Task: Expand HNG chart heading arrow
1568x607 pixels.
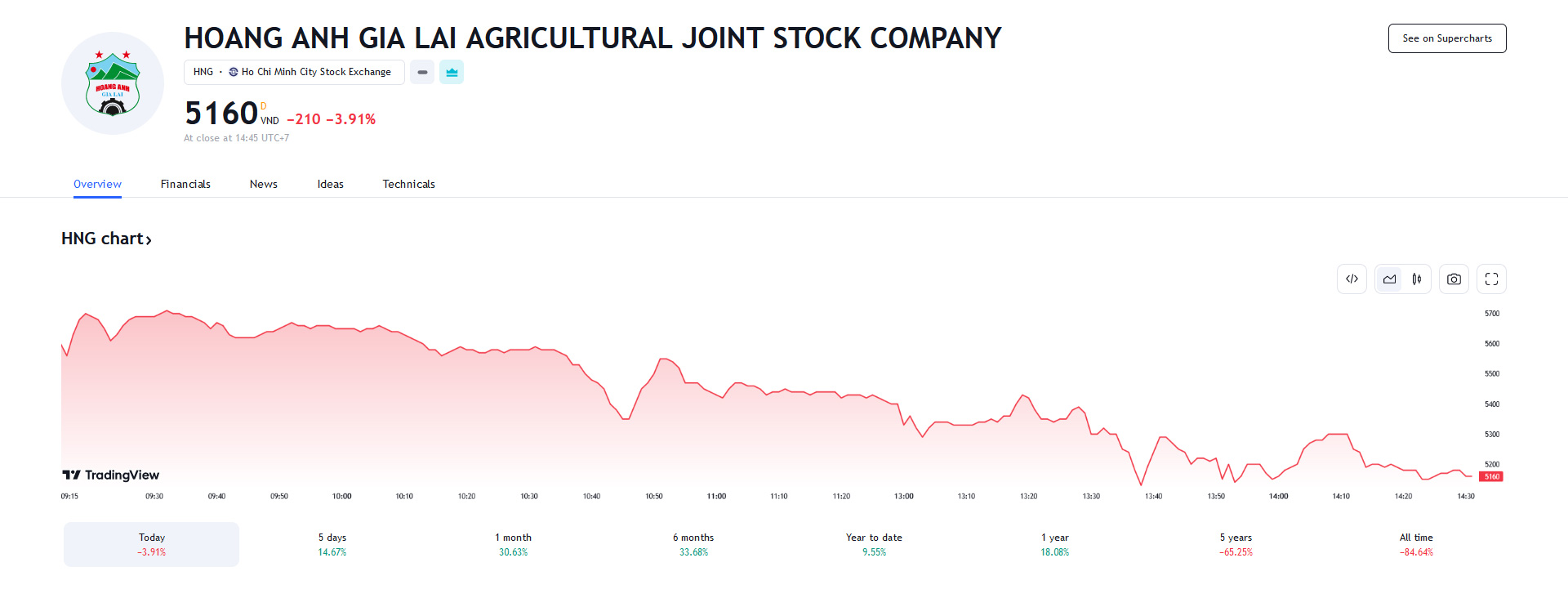Action: point(148,239)
